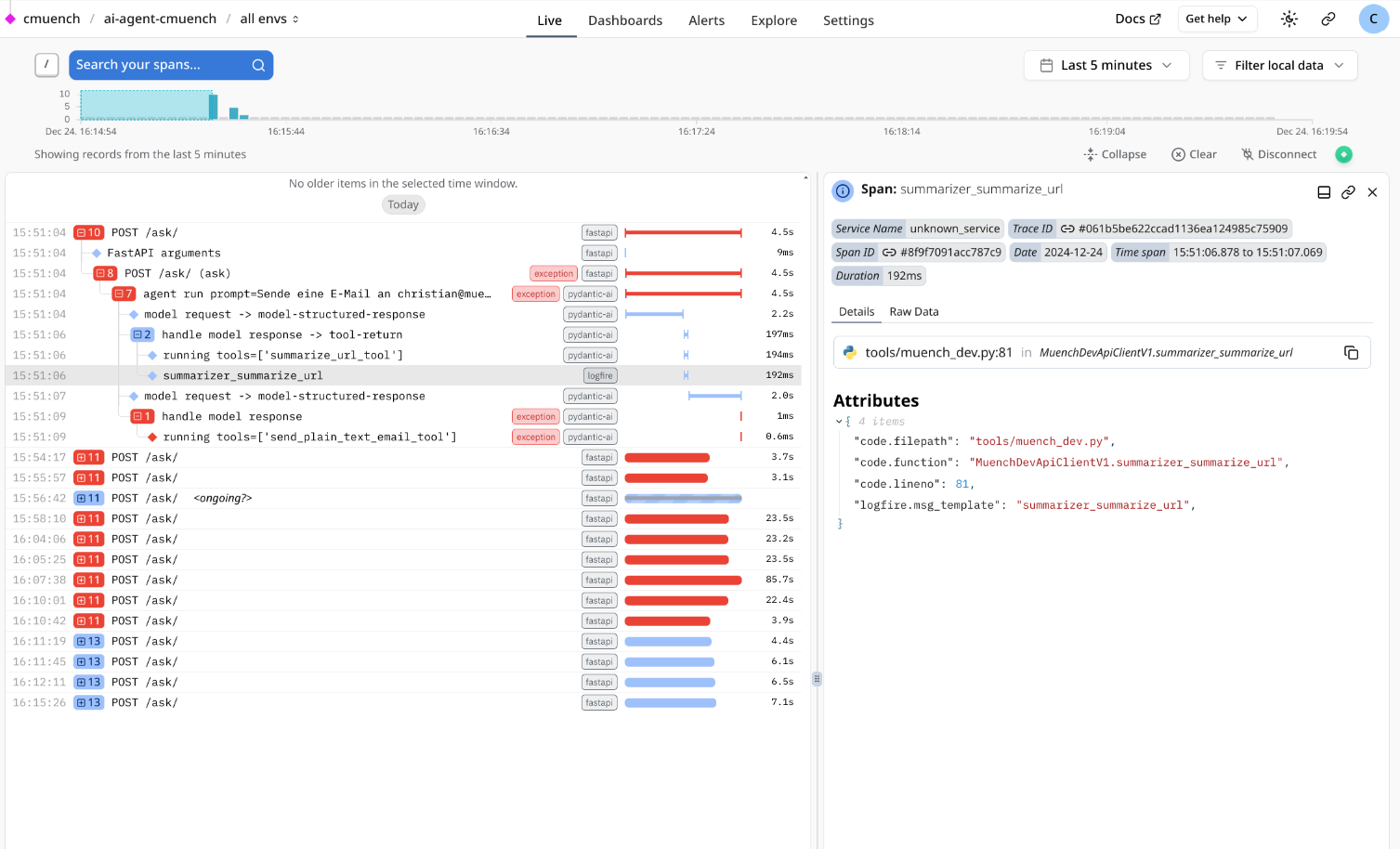Click the cmuench organization diamond icon
This screenshot has width=1400, height=849.
pyautogui.click(x=10, y=19)
